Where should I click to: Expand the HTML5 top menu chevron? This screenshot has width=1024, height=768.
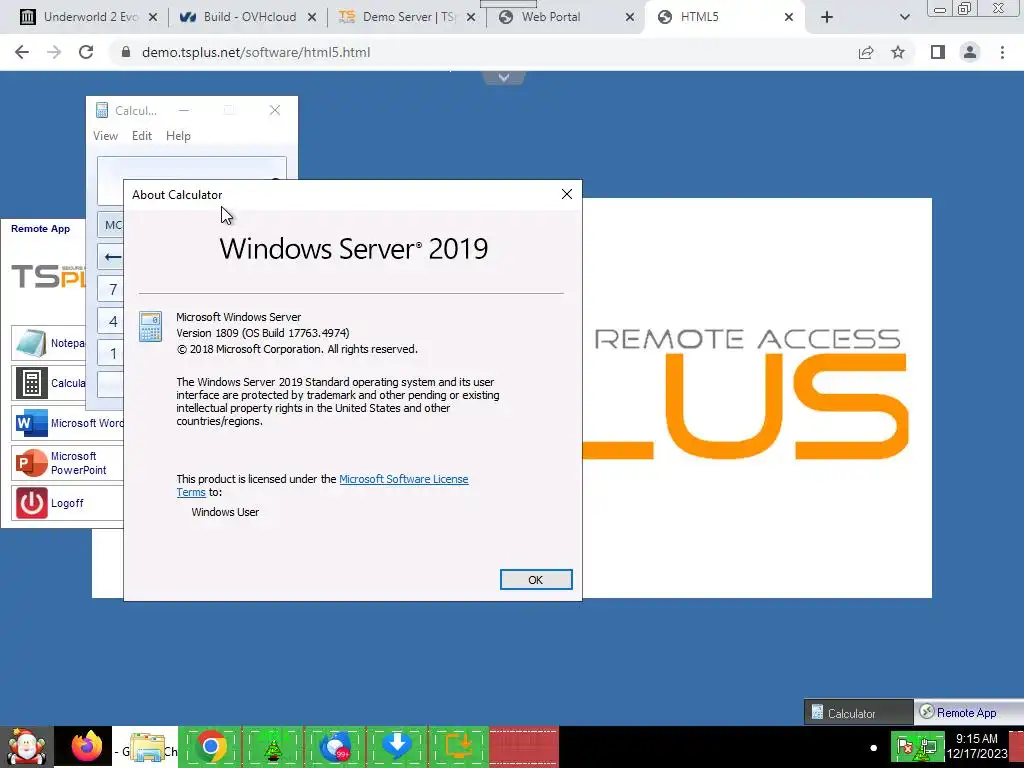coord(504,77)
